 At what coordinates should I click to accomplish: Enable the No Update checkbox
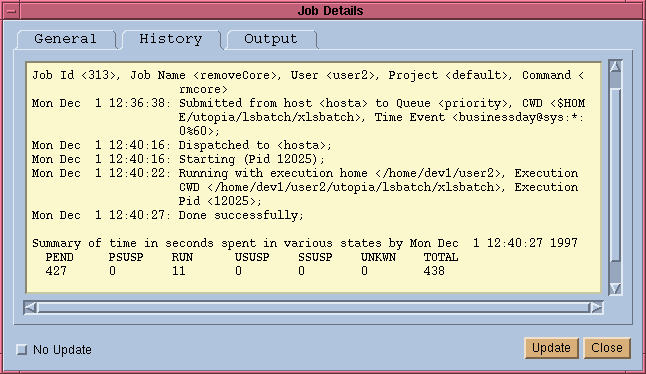(x=21, y=350)
